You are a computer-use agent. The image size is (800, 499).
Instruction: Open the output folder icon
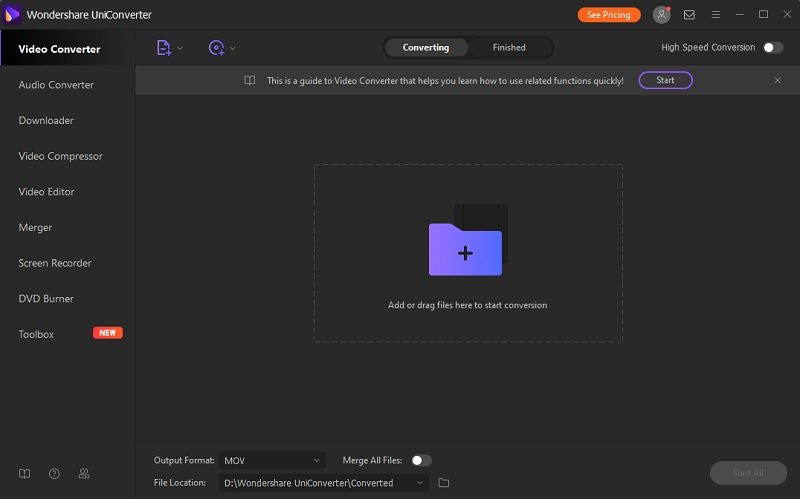click(444, 483)
